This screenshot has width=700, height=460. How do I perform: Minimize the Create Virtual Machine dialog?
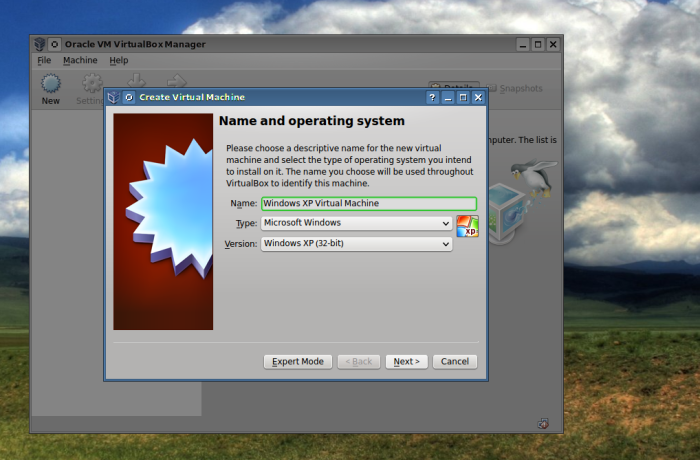448,97
